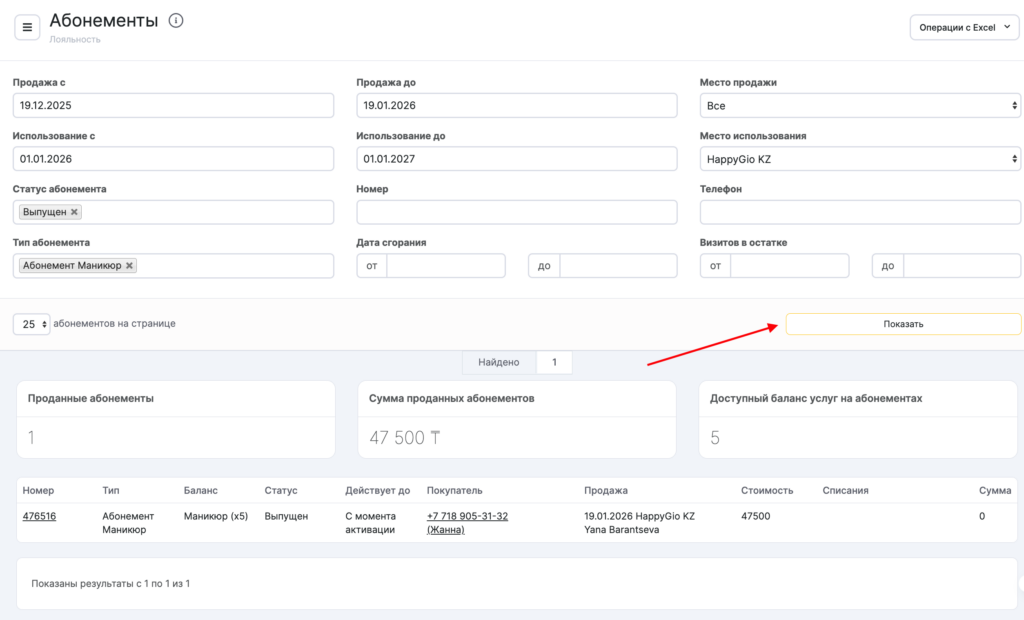This screenshot has width=1024, height=620.
Task: Open the Операции с Excel dropdown
Action: 964,27
